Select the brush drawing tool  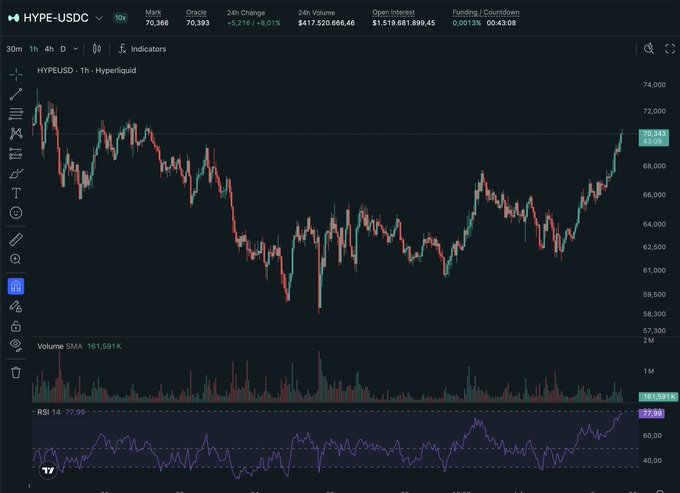pyautogui.click(x=16, y=173)
